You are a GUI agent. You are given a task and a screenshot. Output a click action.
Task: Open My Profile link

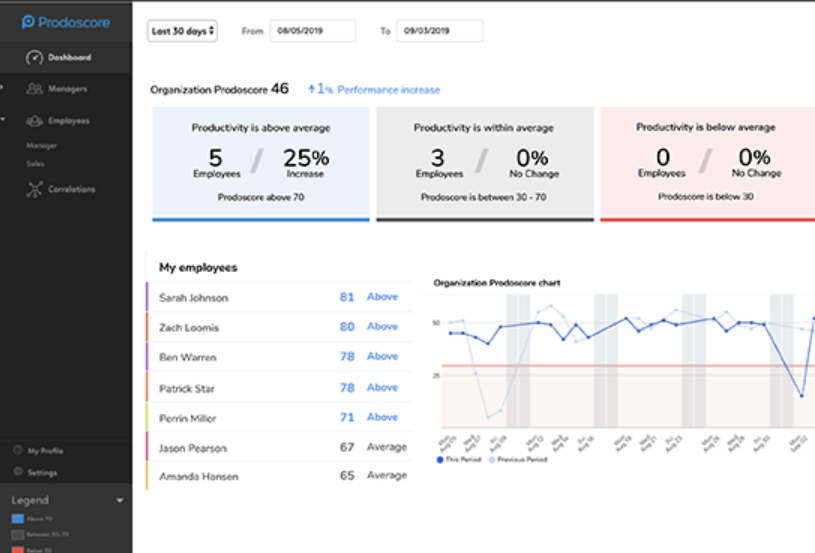(x=45, y=451)
